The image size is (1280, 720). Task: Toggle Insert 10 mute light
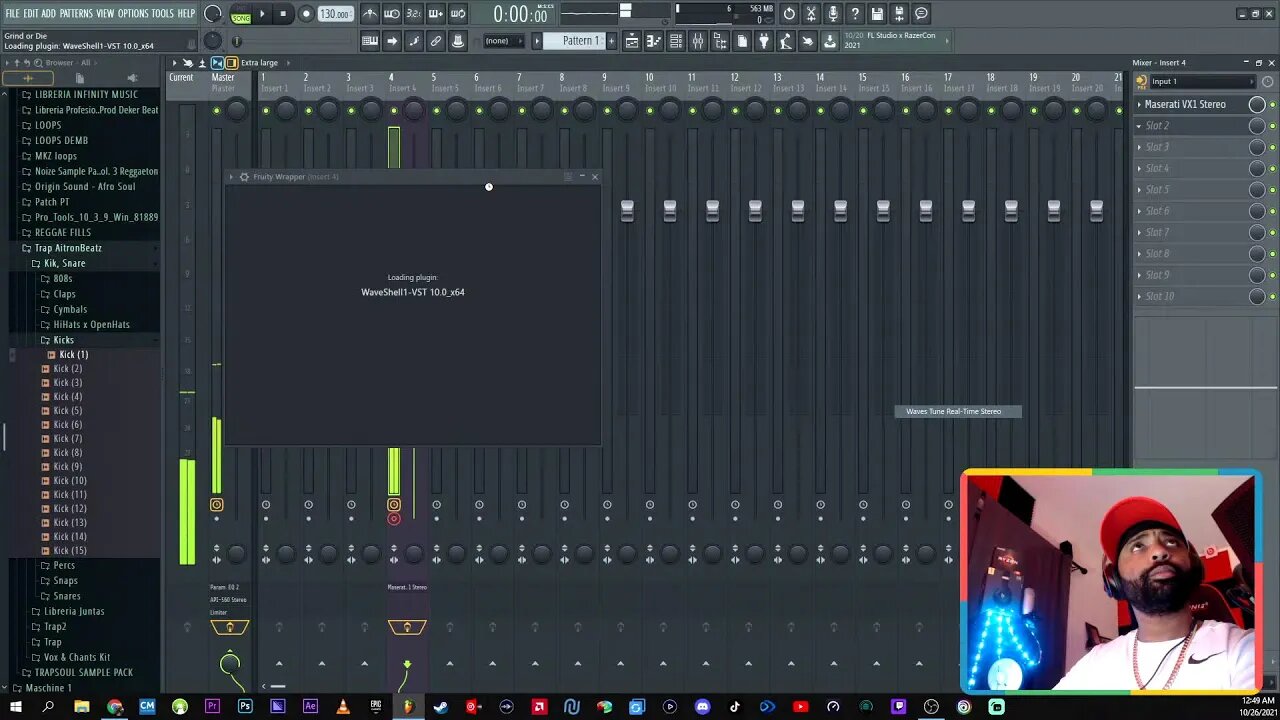650,111
